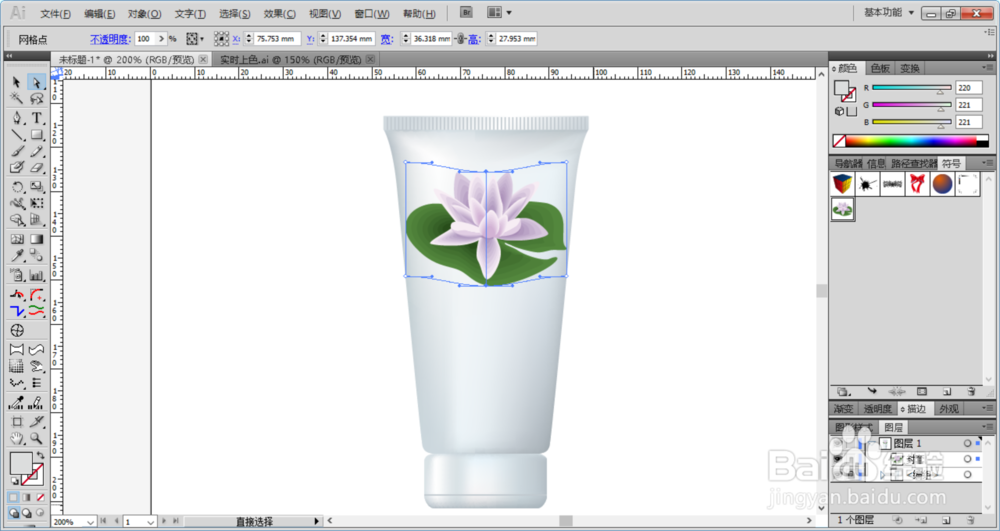Select the Magic Wand tool
The width and height of the screenshot is (1000, 531).
pos(17,99)
